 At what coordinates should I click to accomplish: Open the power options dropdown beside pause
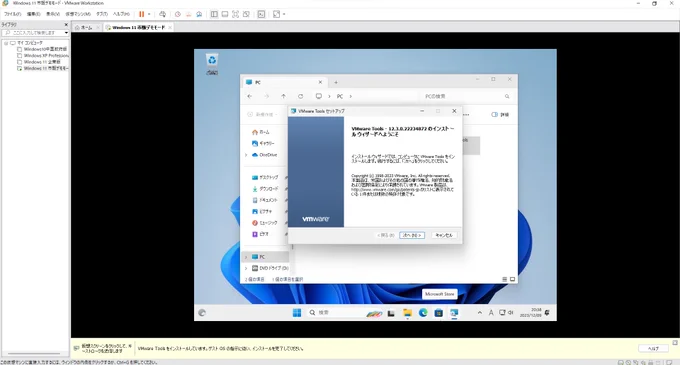pyautogui.click(x=149, y=14)
